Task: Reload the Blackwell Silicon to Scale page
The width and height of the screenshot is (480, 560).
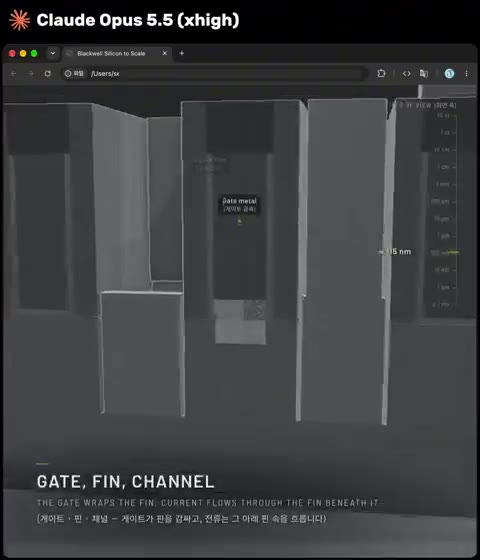Action: pos(48,74)
